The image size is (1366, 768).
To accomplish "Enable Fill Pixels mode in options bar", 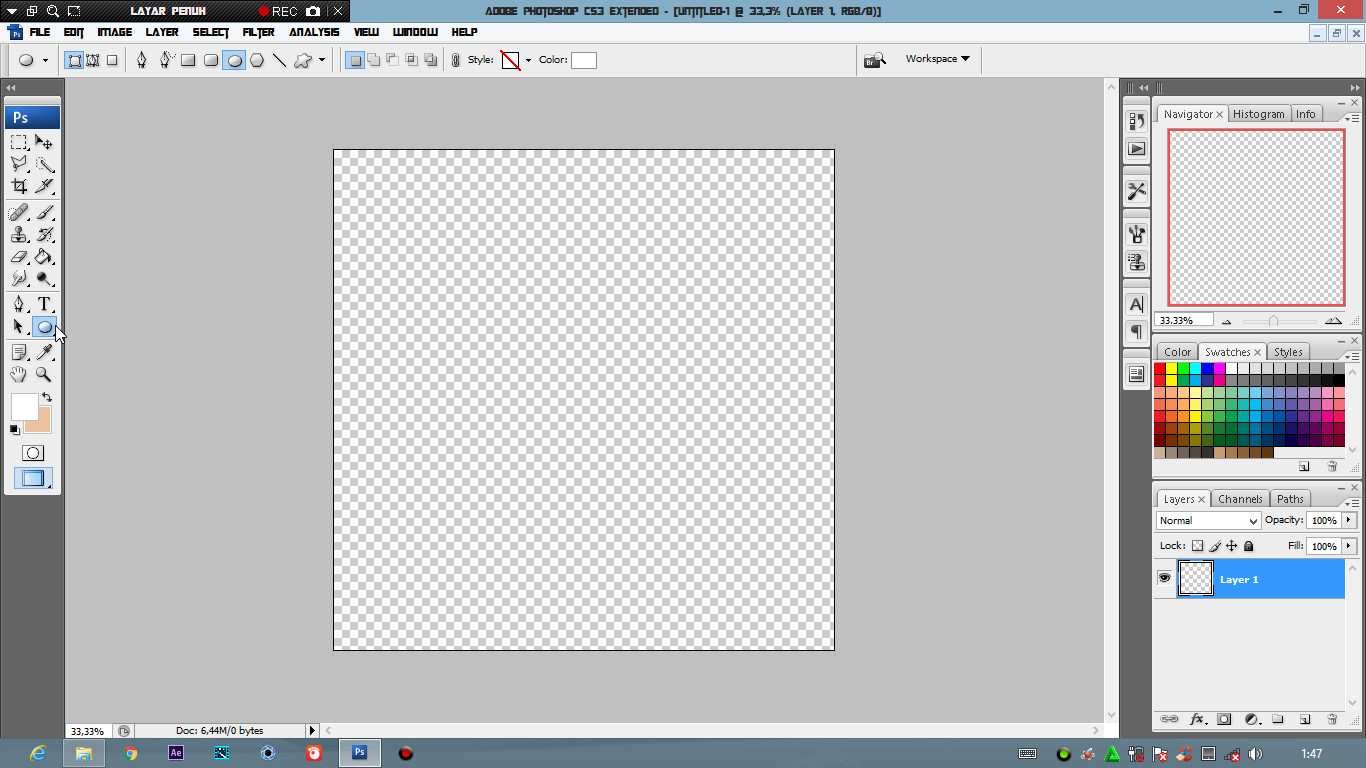I will (112, 60).
